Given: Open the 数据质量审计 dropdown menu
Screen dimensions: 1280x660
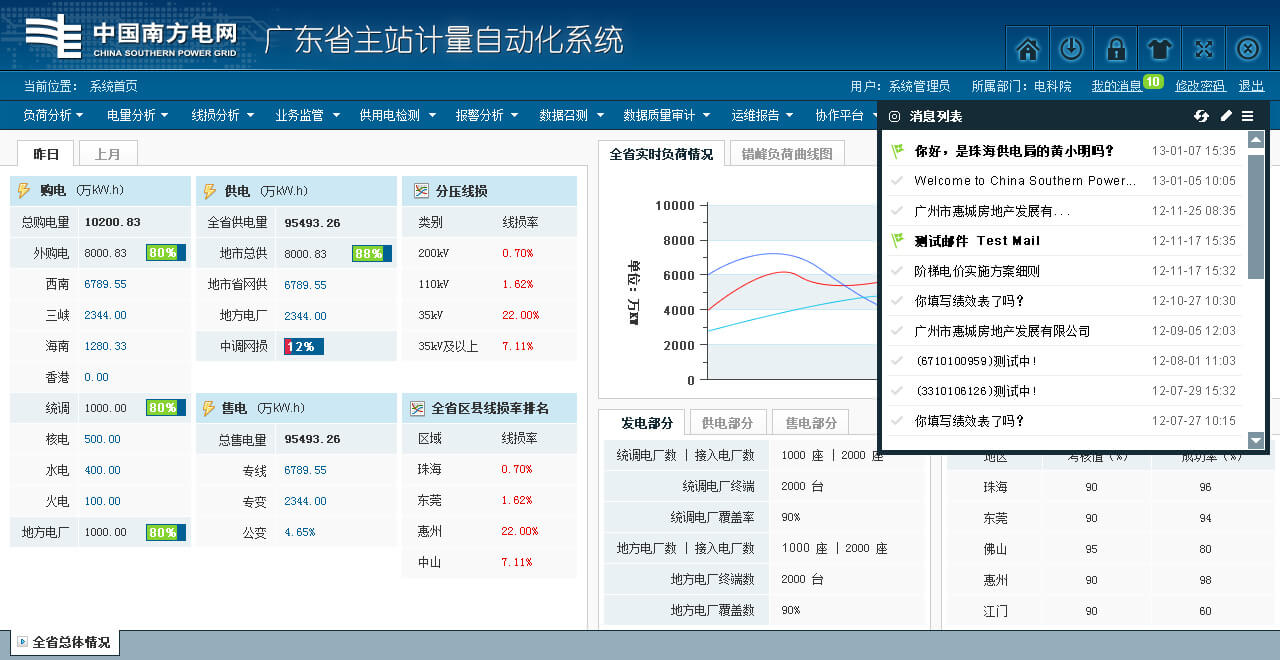Looking at the screenshot, I should click(x=665, y=115).
